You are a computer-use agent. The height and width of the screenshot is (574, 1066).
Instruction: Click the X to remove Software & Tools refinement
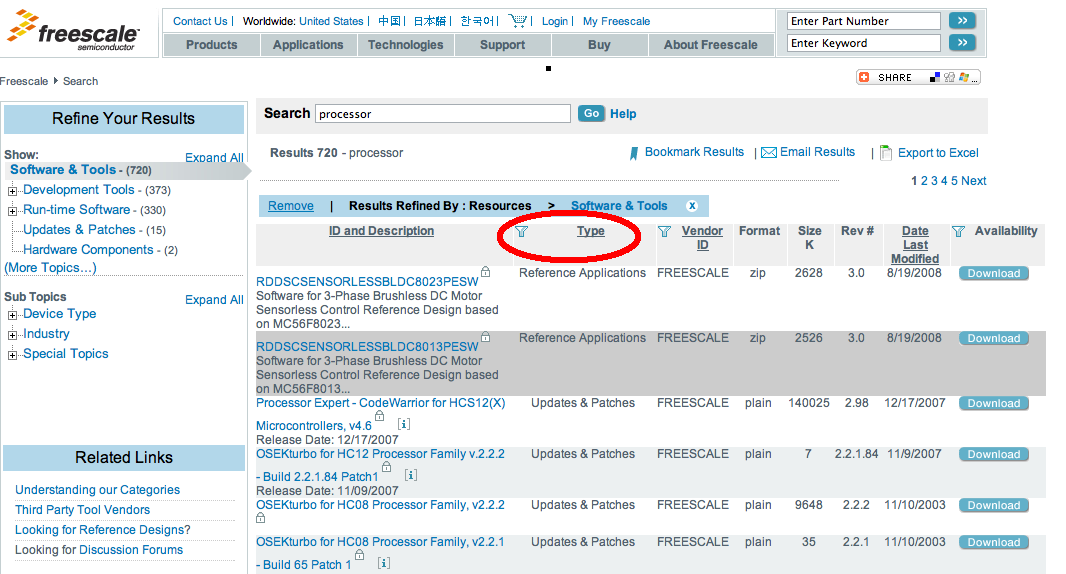(x=691, y=206)
